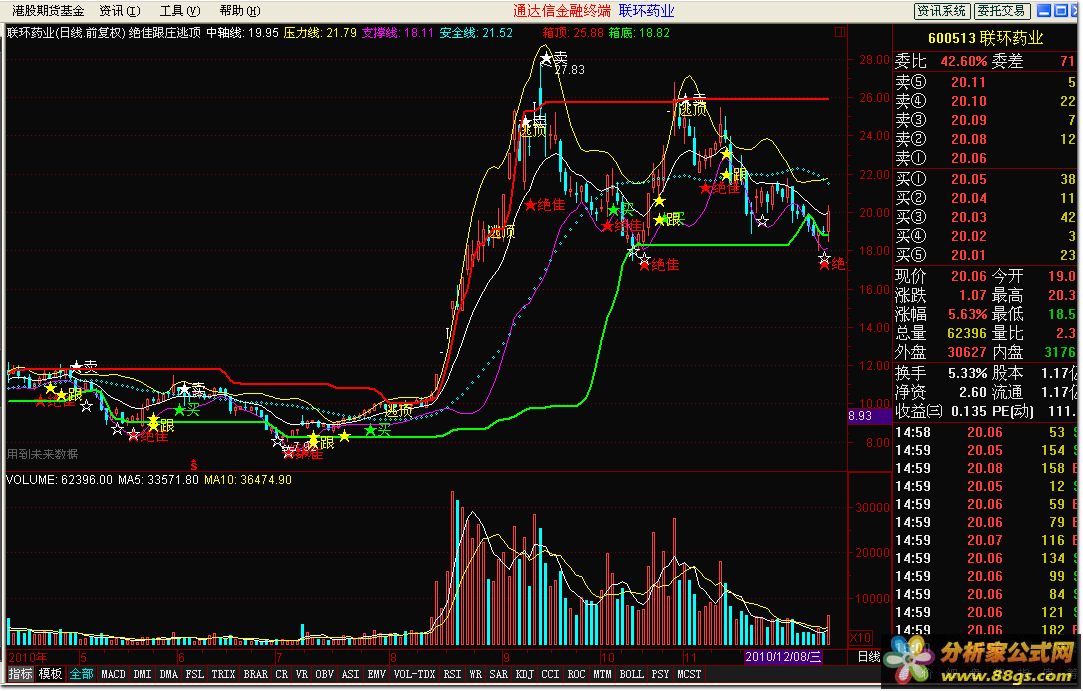Select the CR indicator tab

281,674
